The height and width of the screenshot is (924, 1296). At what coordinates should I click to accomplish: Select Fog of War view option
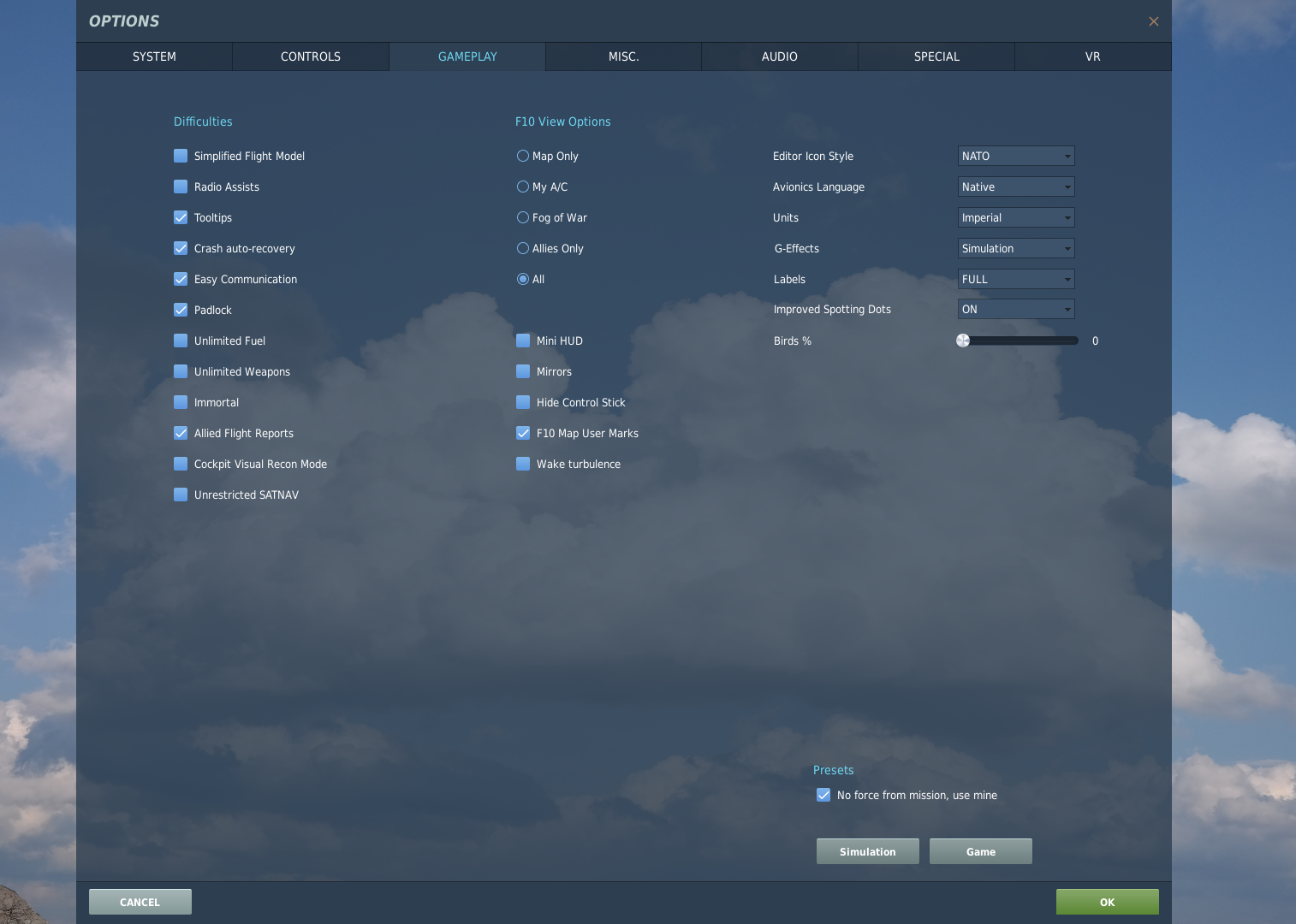pos(523,217)
